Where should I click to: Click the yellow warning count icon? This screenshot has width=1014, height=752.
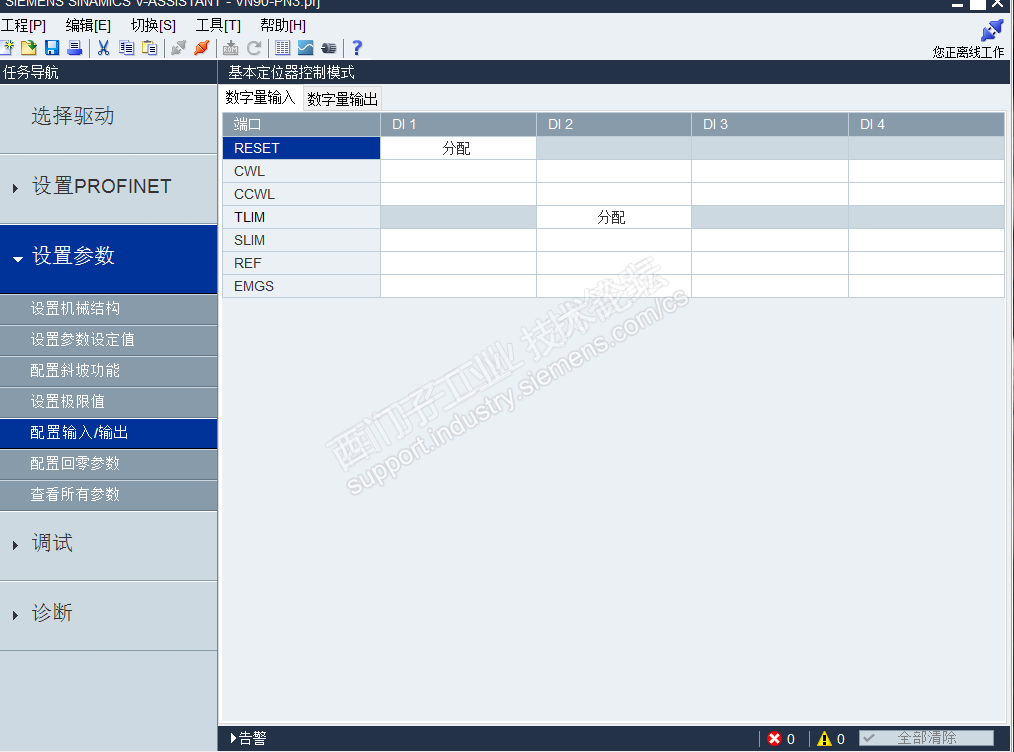(x=825, y=738)
